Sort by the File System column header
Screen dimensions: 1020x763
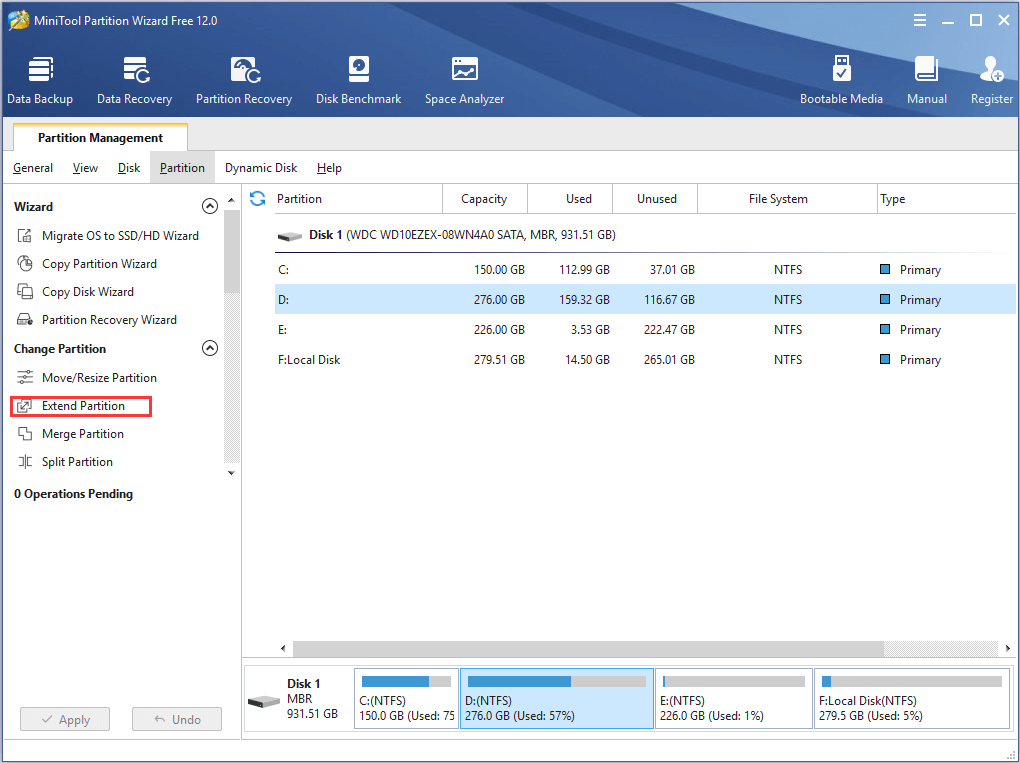pos(788,199)
